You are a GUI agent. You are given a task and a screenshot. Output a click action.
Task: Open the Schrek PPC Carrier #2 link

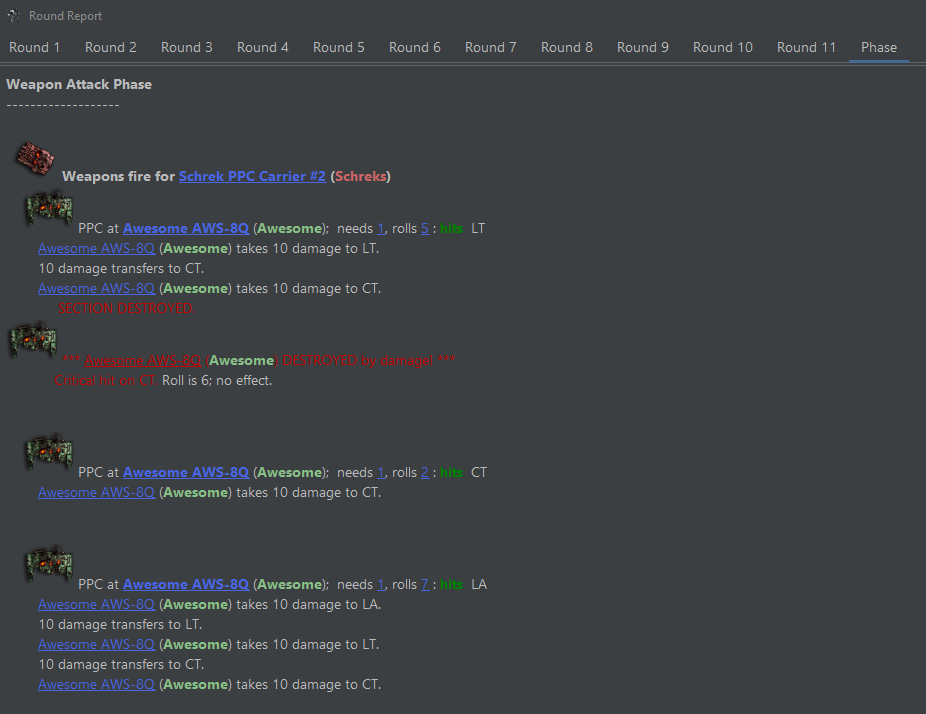(252, 176)
